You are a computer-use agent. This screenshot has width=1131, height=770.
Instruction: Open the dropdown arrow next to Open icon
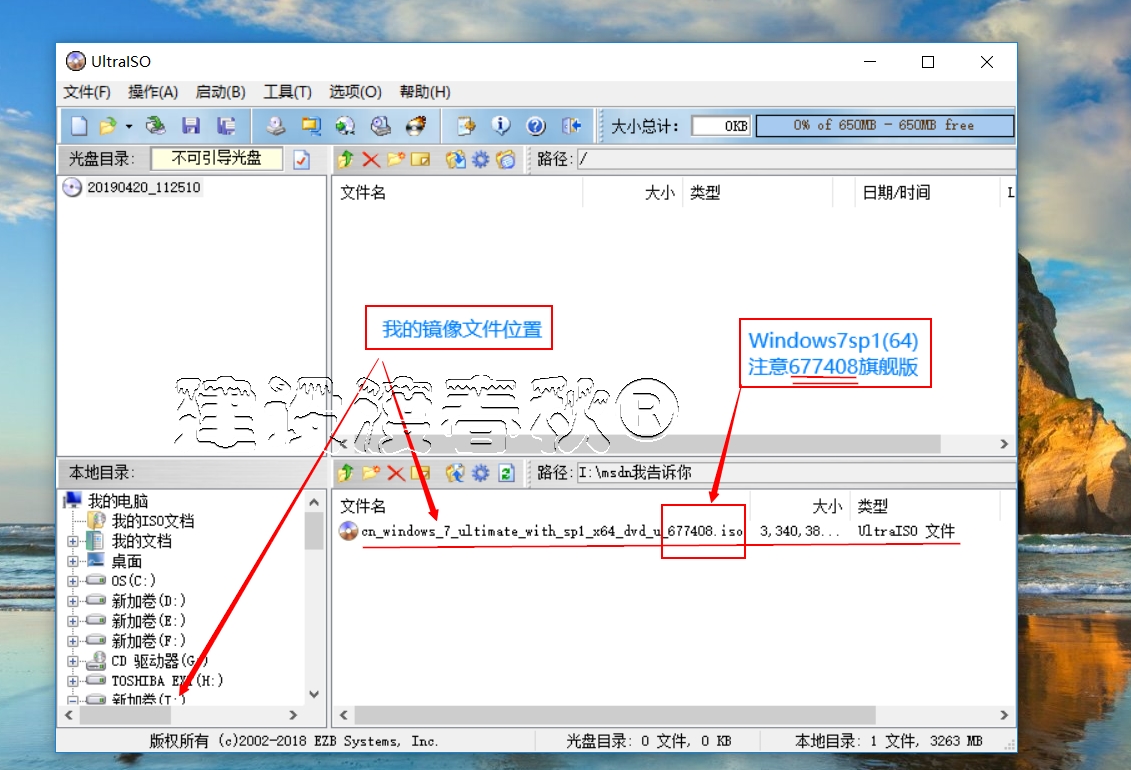click(131, 126)
